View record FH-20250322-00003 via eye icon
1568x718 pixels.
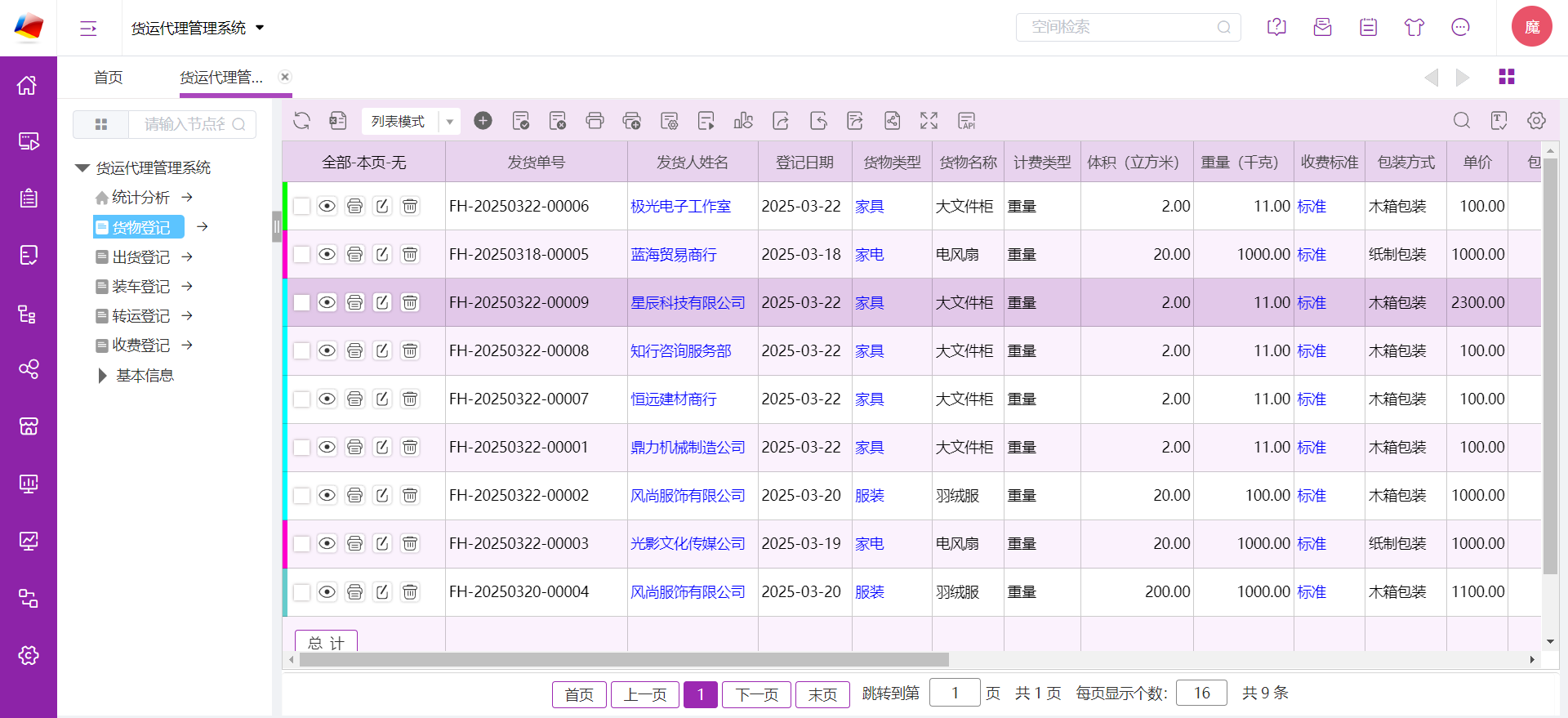coord(327,543)
